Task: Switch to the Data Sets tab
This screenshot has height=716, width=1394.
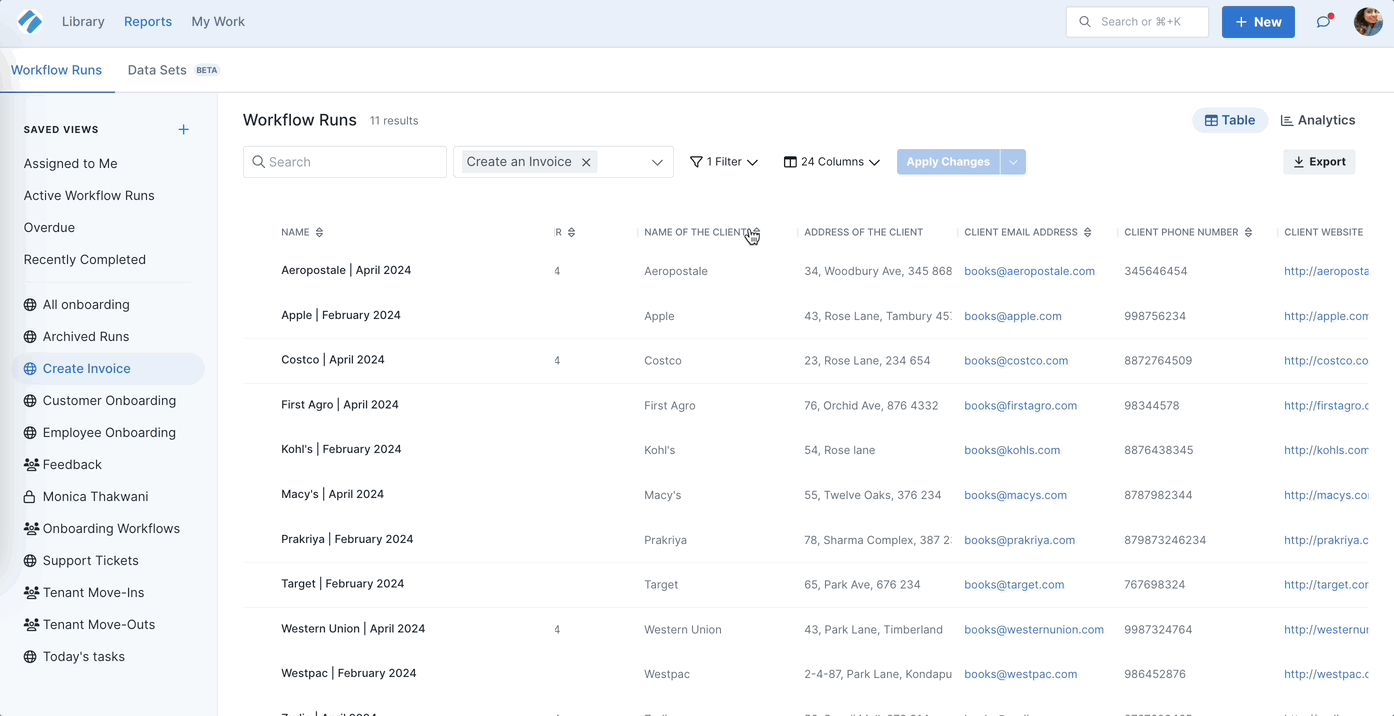Action: tap(158, 70)
